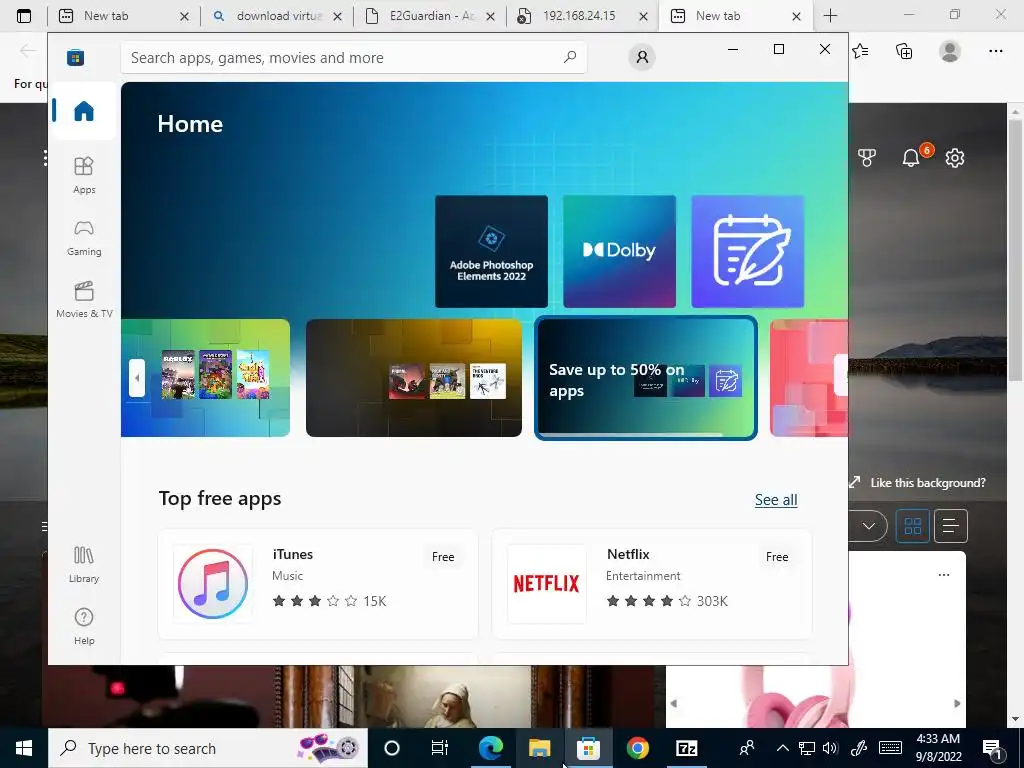Open Movies & TV section
The image size is (1024, 768).
click(84, 300)
